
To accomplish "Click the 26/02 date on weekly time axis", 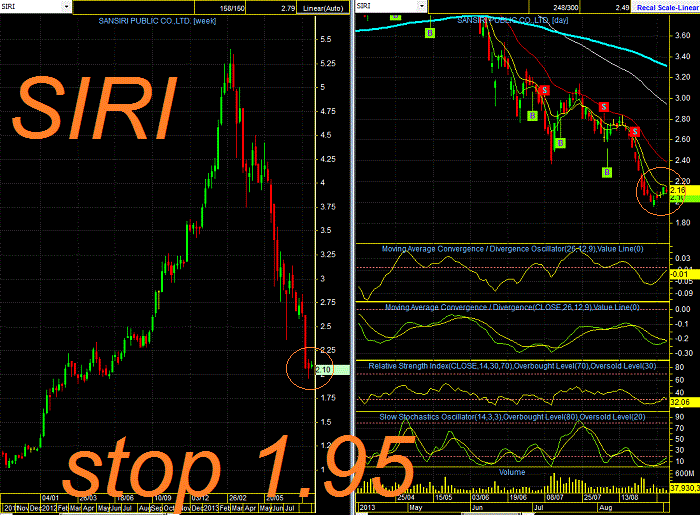I will [237, 498].
